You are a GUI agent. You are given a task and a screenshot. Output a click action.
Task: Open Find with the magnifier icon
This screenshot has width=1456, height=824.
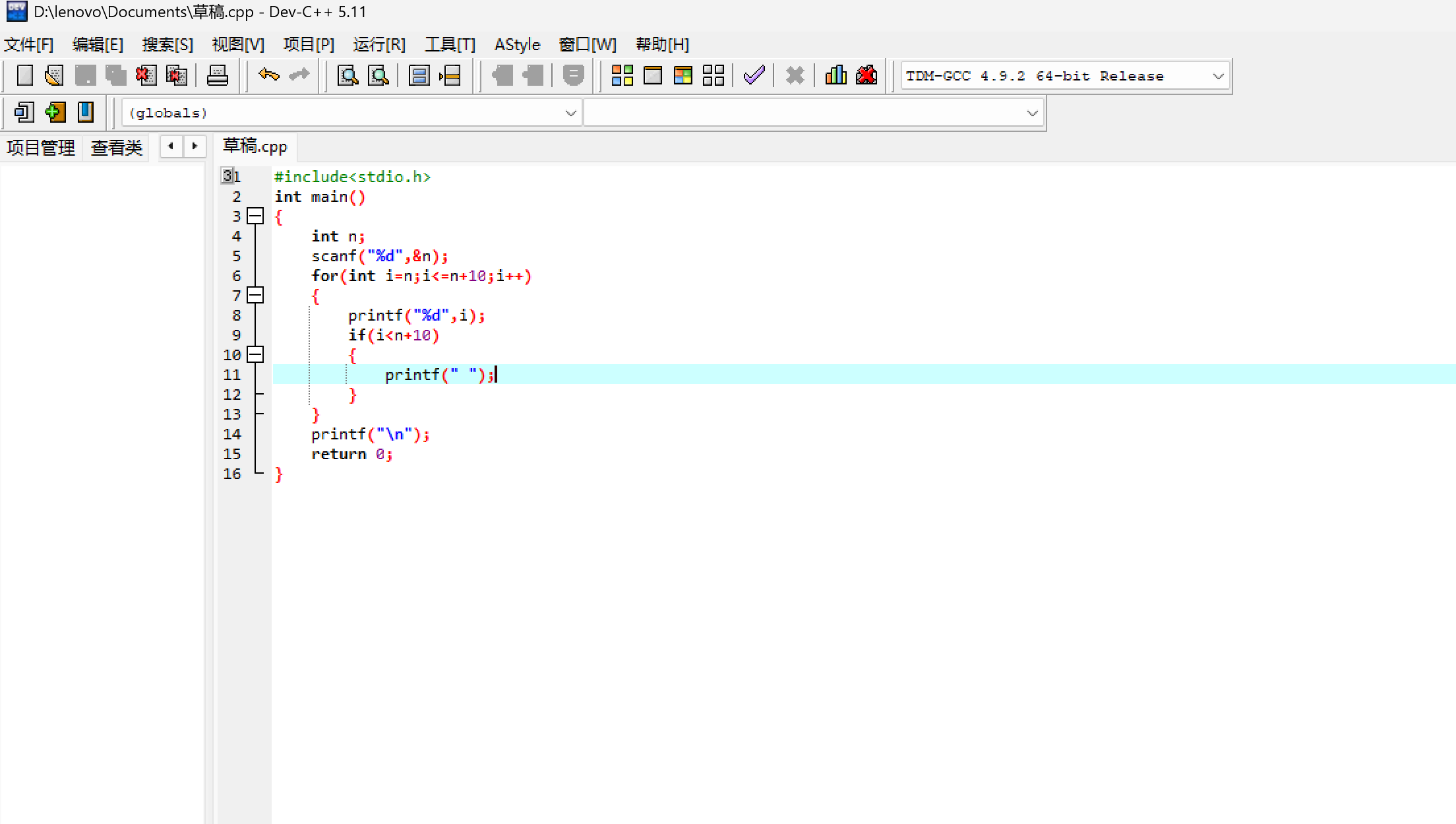pos(348,75)
